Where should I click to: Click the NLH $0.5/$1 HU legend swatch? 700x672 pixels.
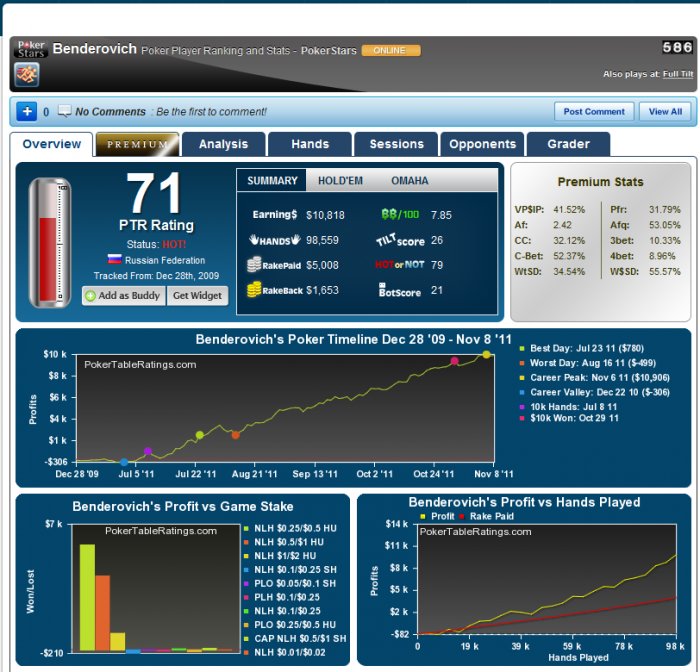[246, 542]
